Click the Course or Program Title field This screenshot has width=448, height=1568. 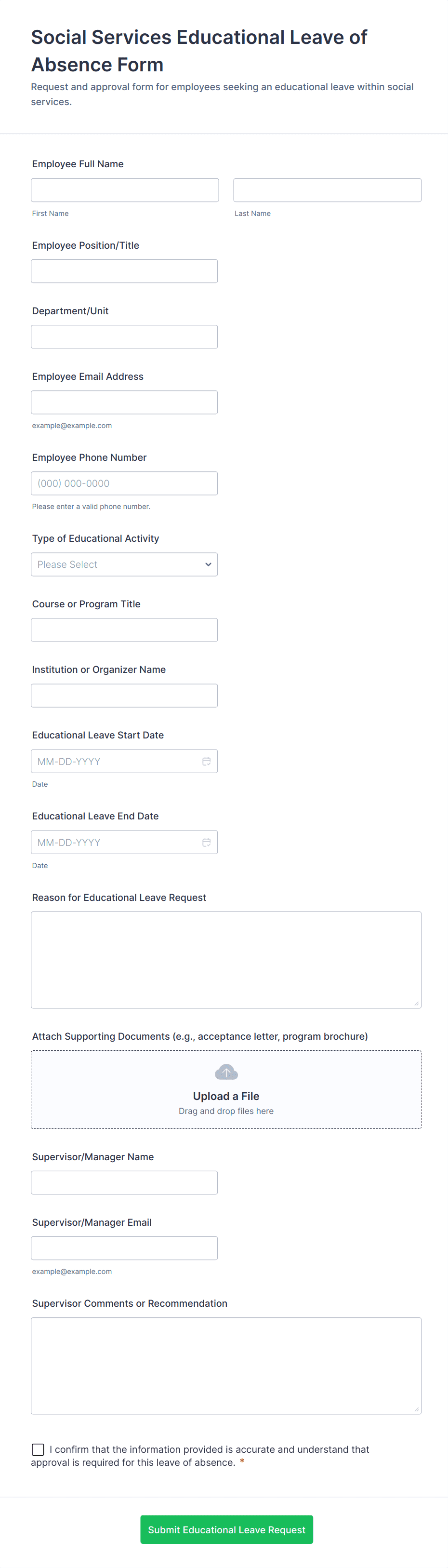pos(124,630)
